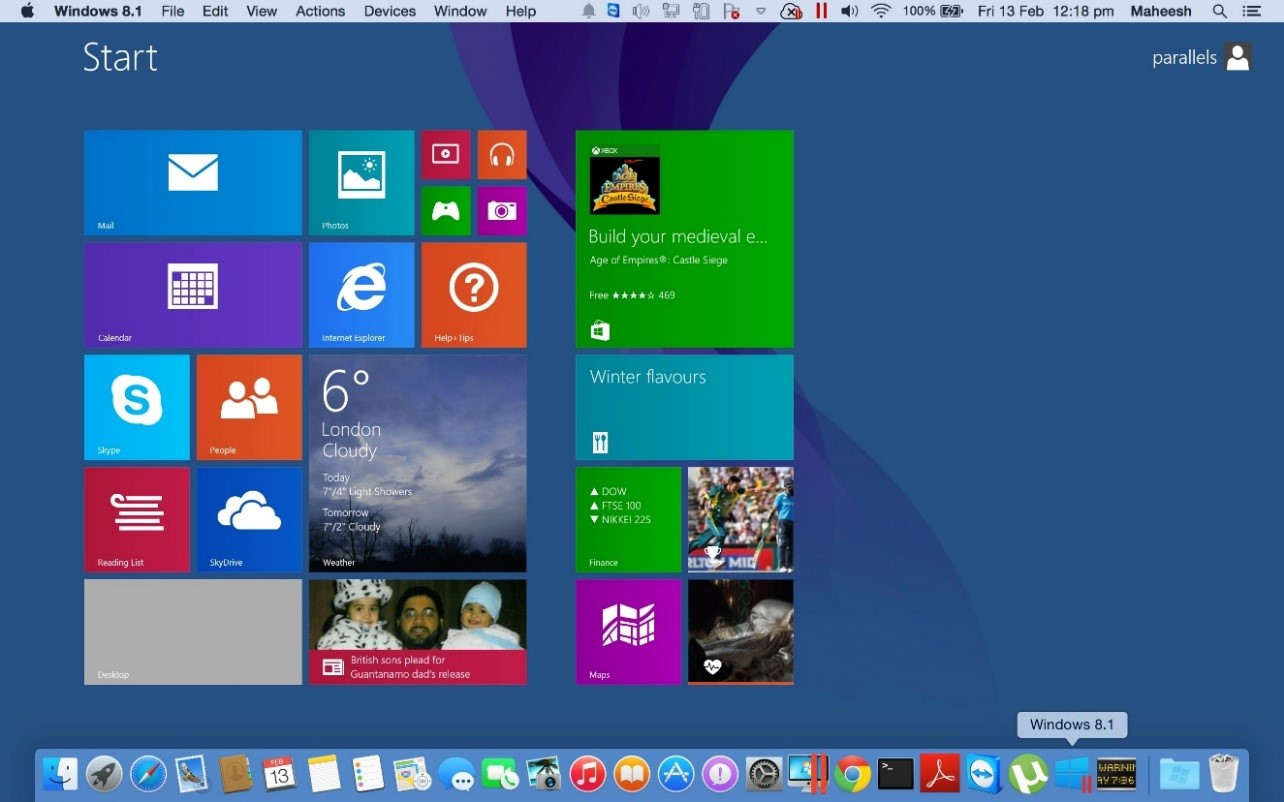Open Finder in the Dock

click(60, 773)
